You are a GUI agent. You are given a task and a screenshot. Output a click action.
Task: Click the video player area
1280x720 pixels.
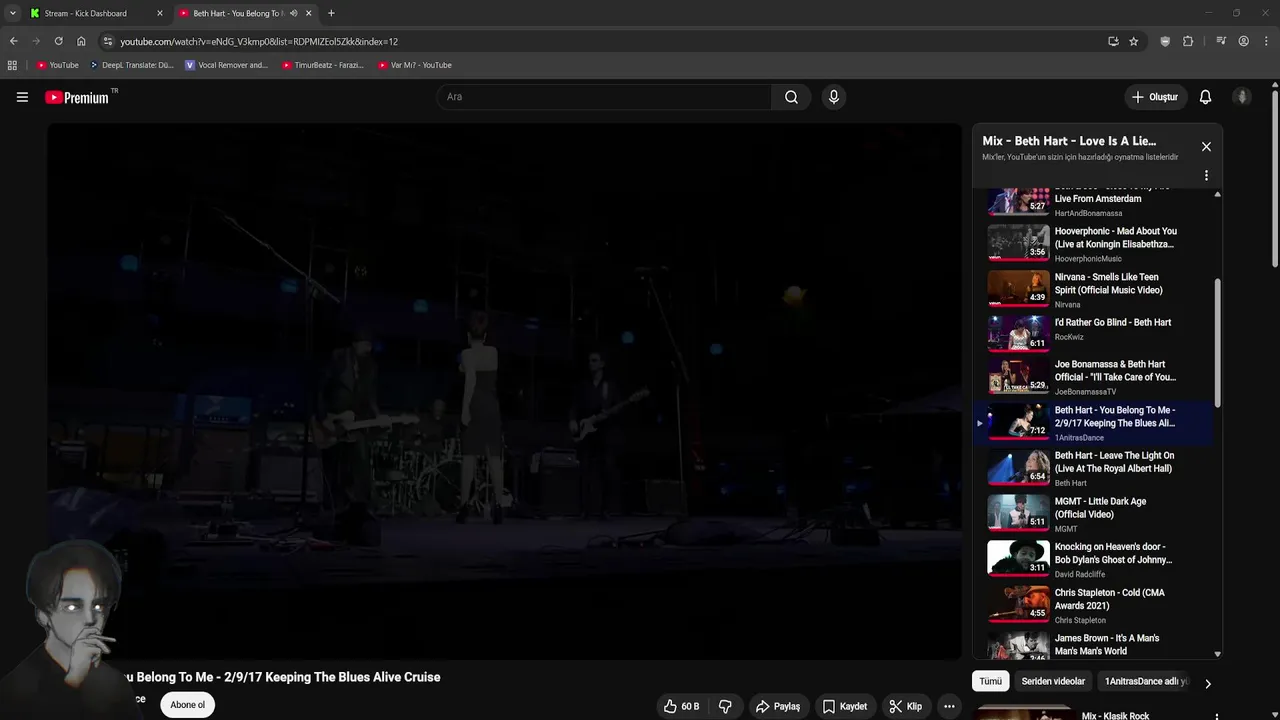click(504, 390)
